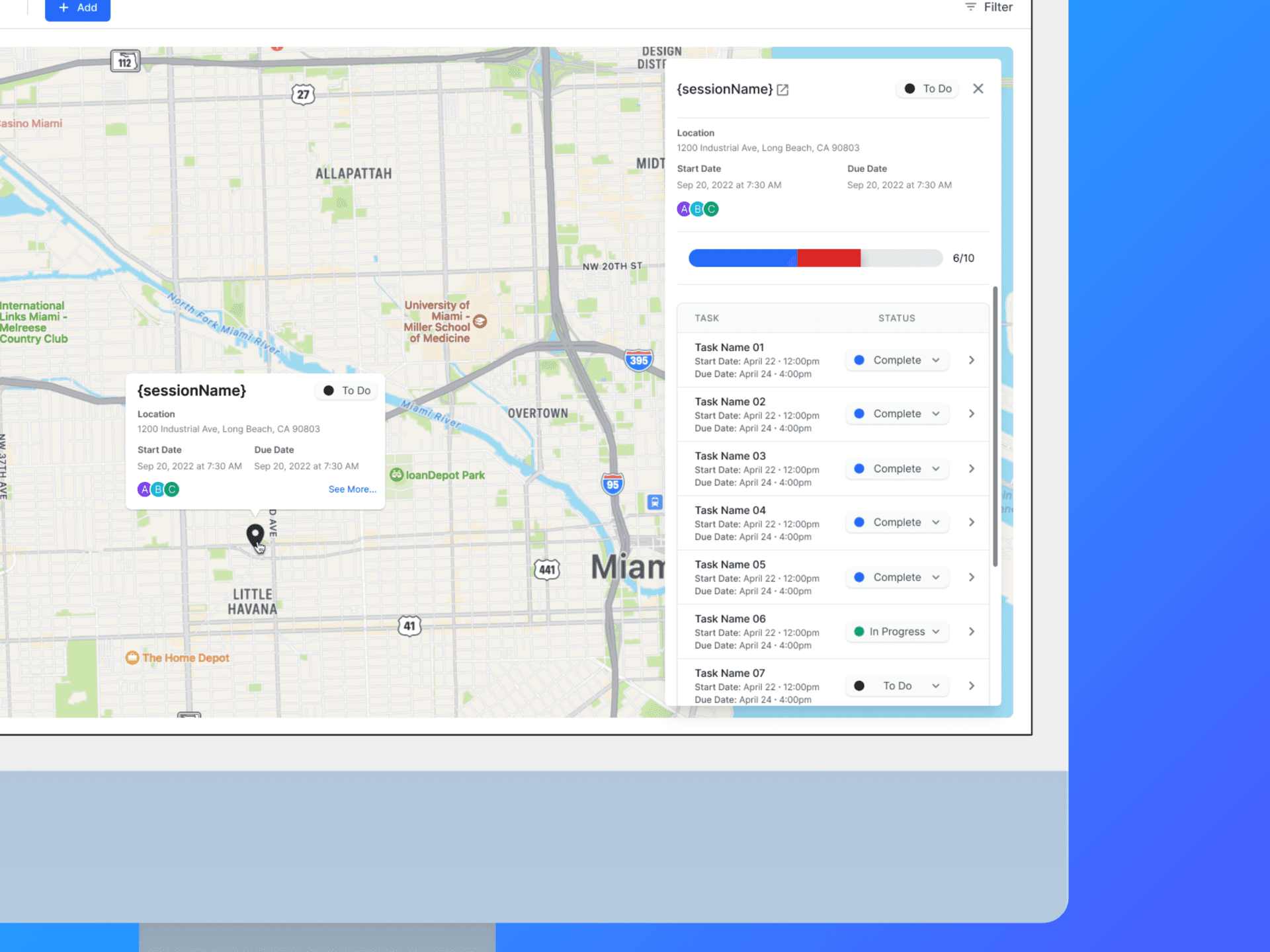Click the loanDepot Park map marker
The image size is (1270, 952).
[397, 475]
